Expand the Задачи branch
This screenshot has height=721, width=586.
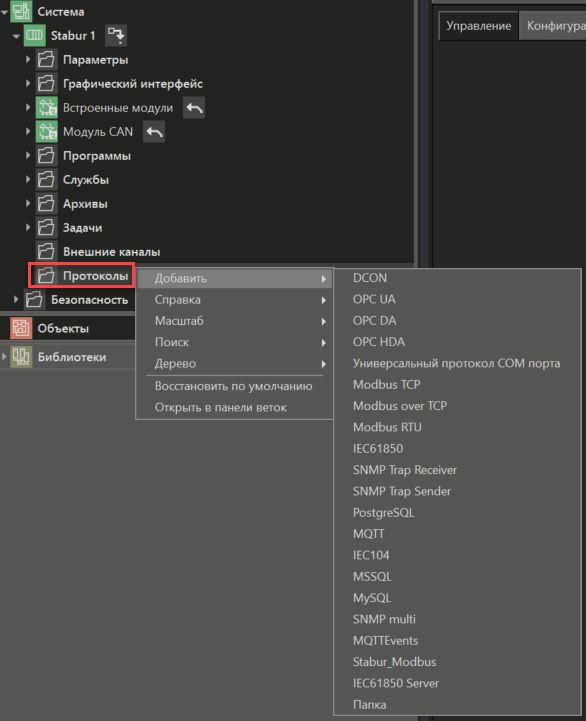(x=28, y=227)
